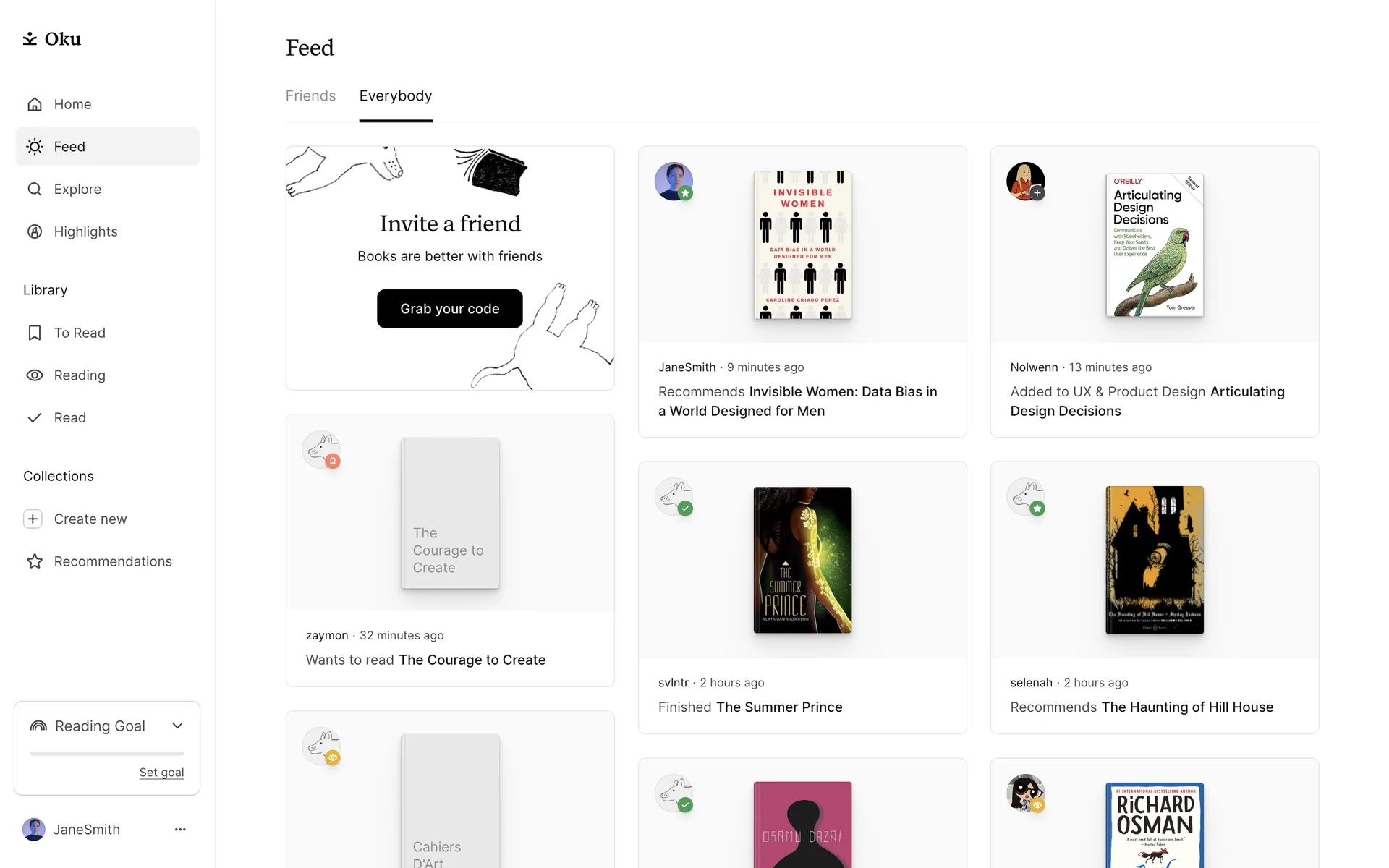Viewport: 1389px width, 868px height.
Task: Click the Recommendations star icon
Action: 35,561
